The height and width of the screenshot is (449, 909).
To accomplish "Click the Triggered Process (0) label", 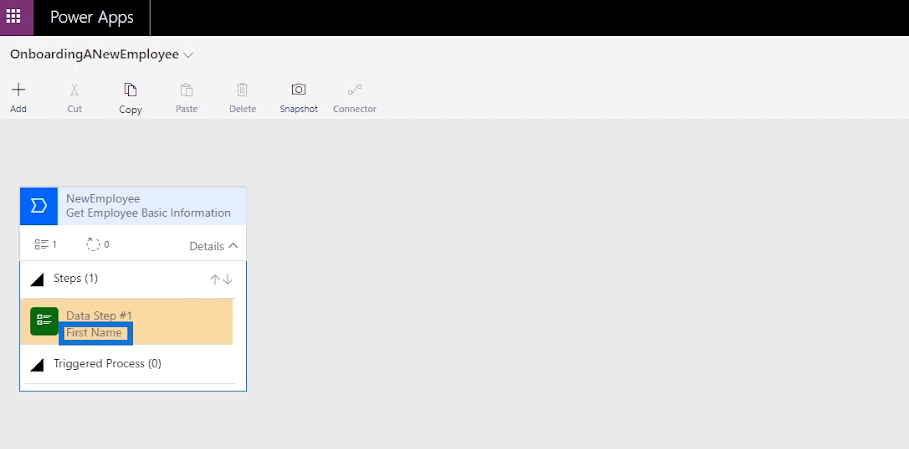I will click(107, 363).
